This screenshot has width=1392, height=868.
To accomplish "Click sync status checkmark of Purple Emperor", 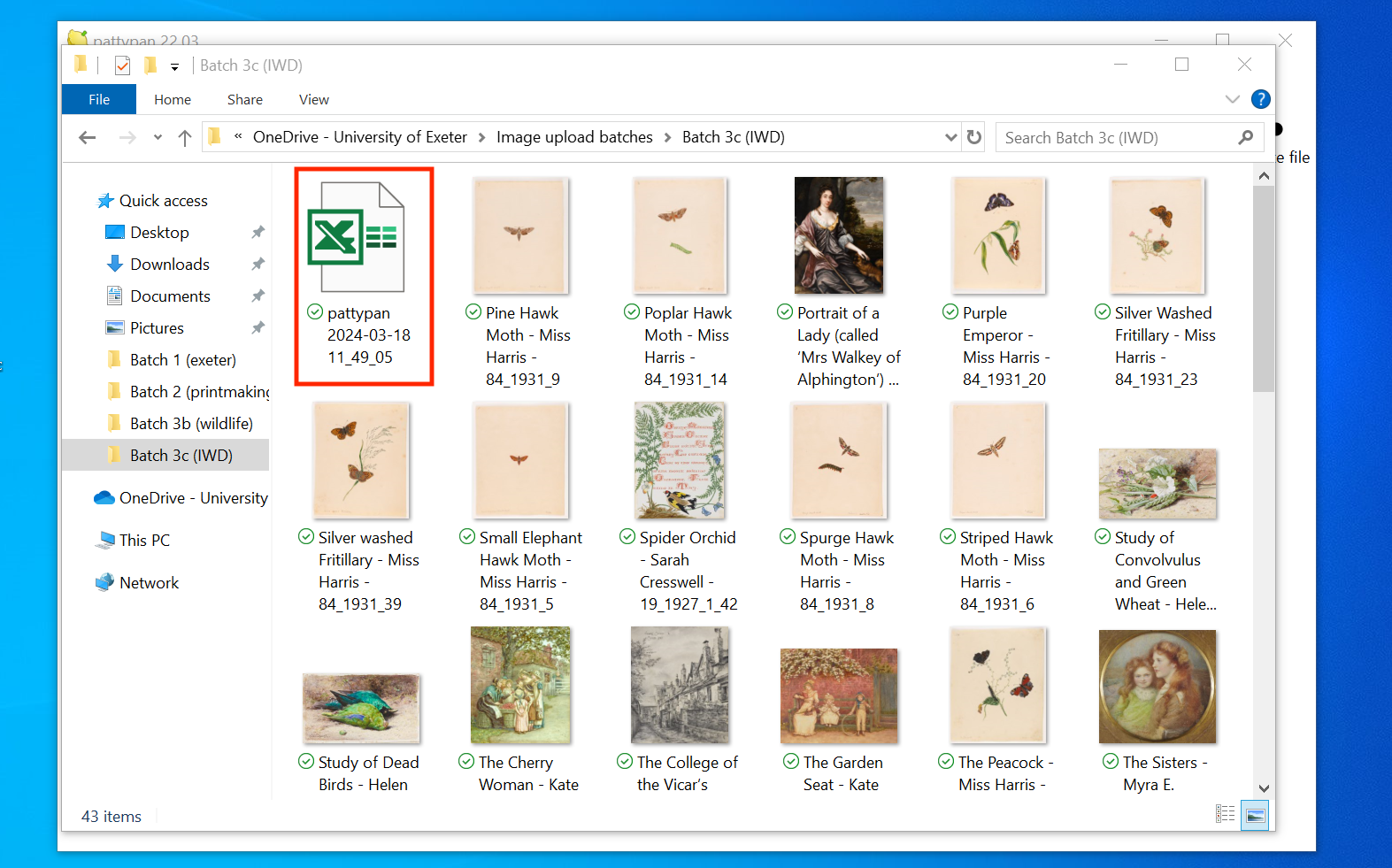I will coord(950,311).
